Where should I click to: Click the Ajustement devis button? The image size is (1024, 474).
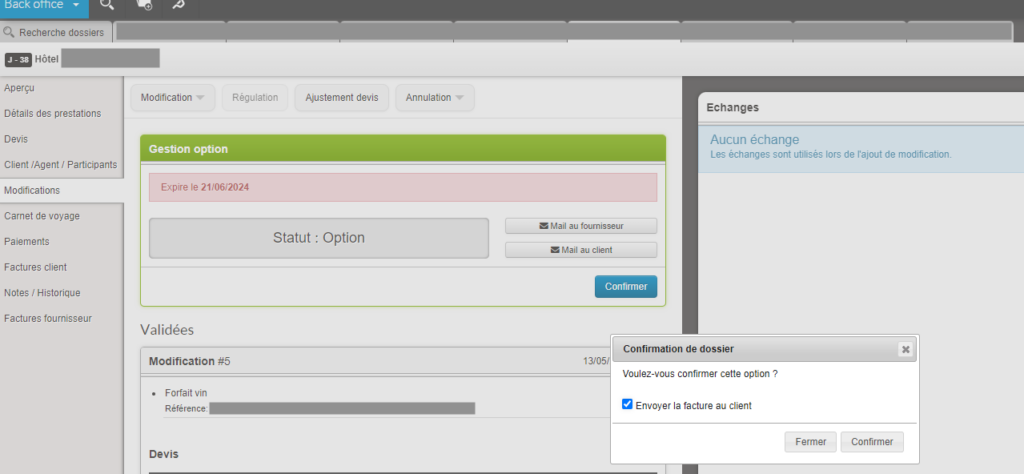click(x=341, y=98)
